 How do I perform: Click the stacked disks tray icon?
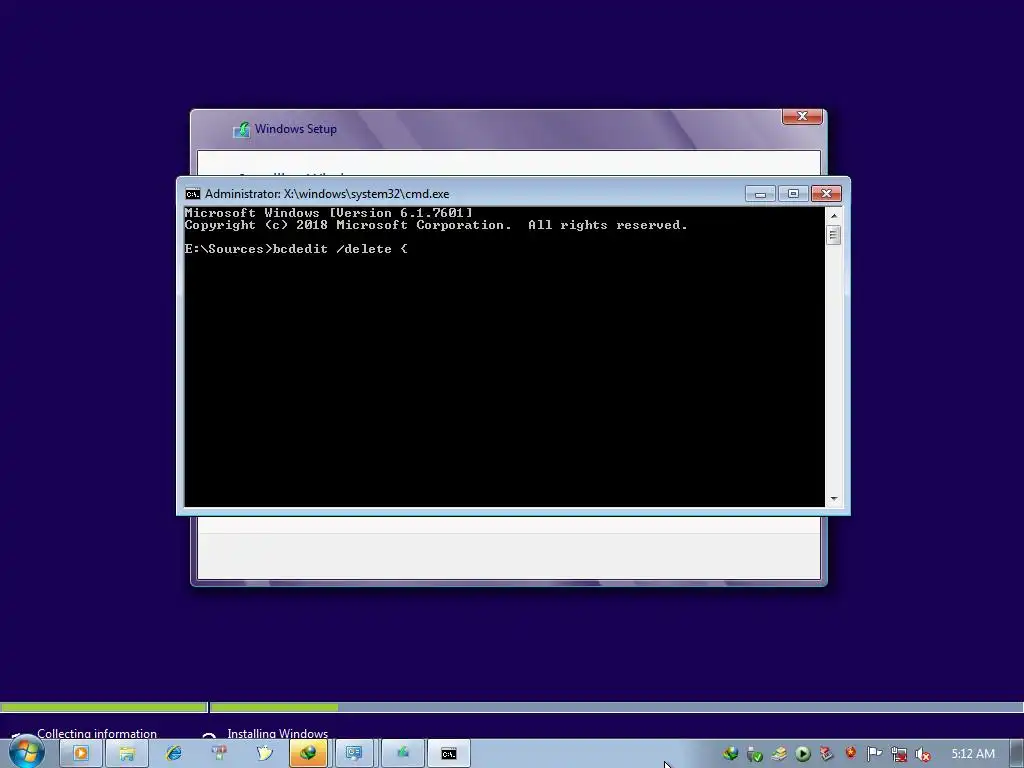(x=778, y=754)
